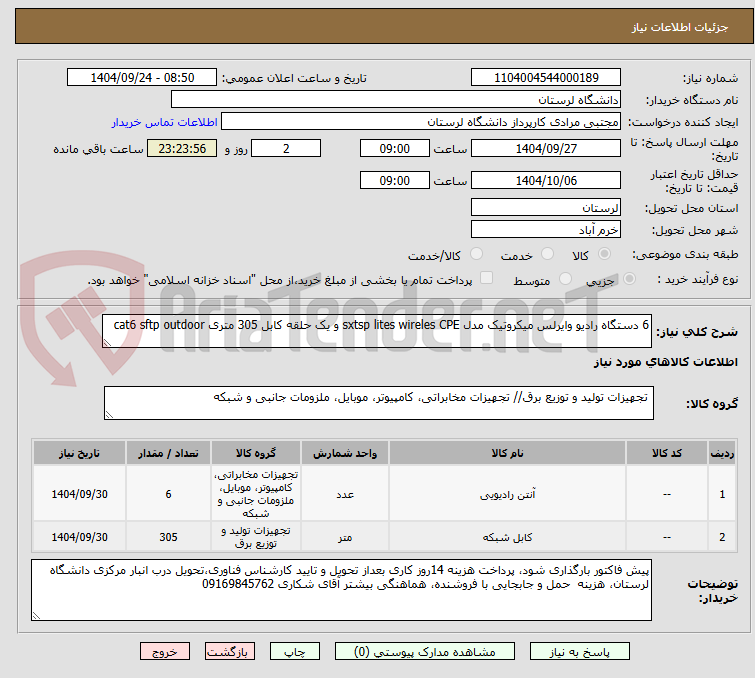755x678 pixels.
Task: Click the quantity cell showing 305
Action: tap(169, 537)
